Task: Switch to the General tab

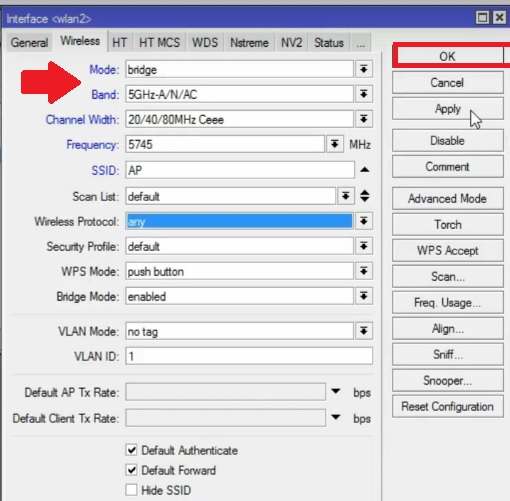Action: 29,42
